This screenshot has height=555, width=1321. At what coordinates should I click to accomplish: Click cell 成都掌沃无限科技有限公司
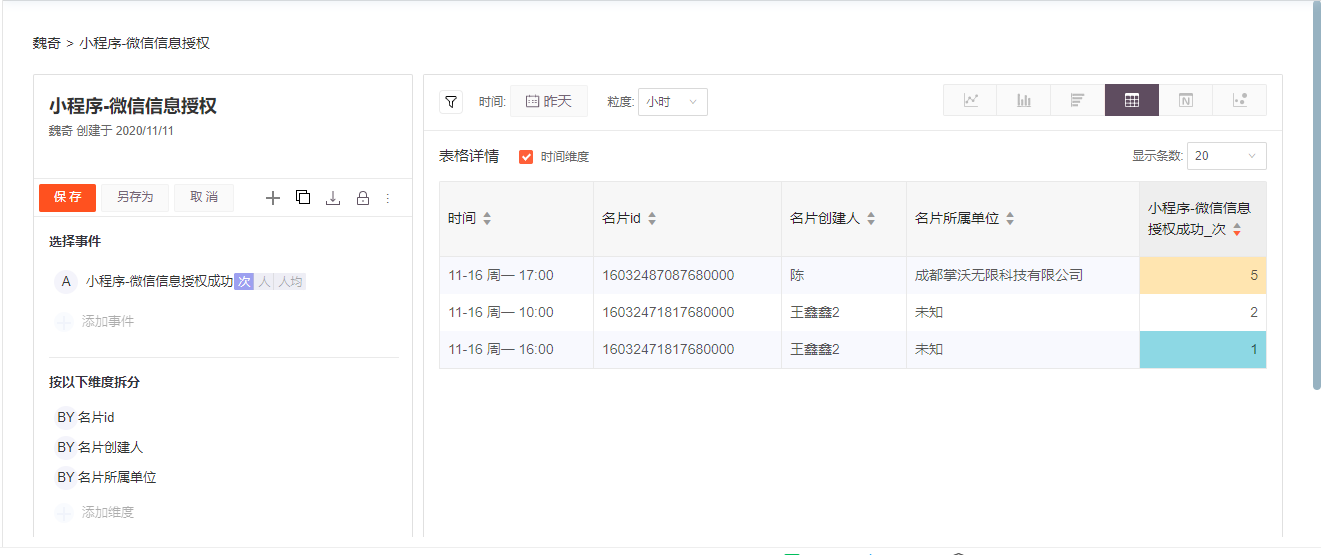click(1022, 275)
